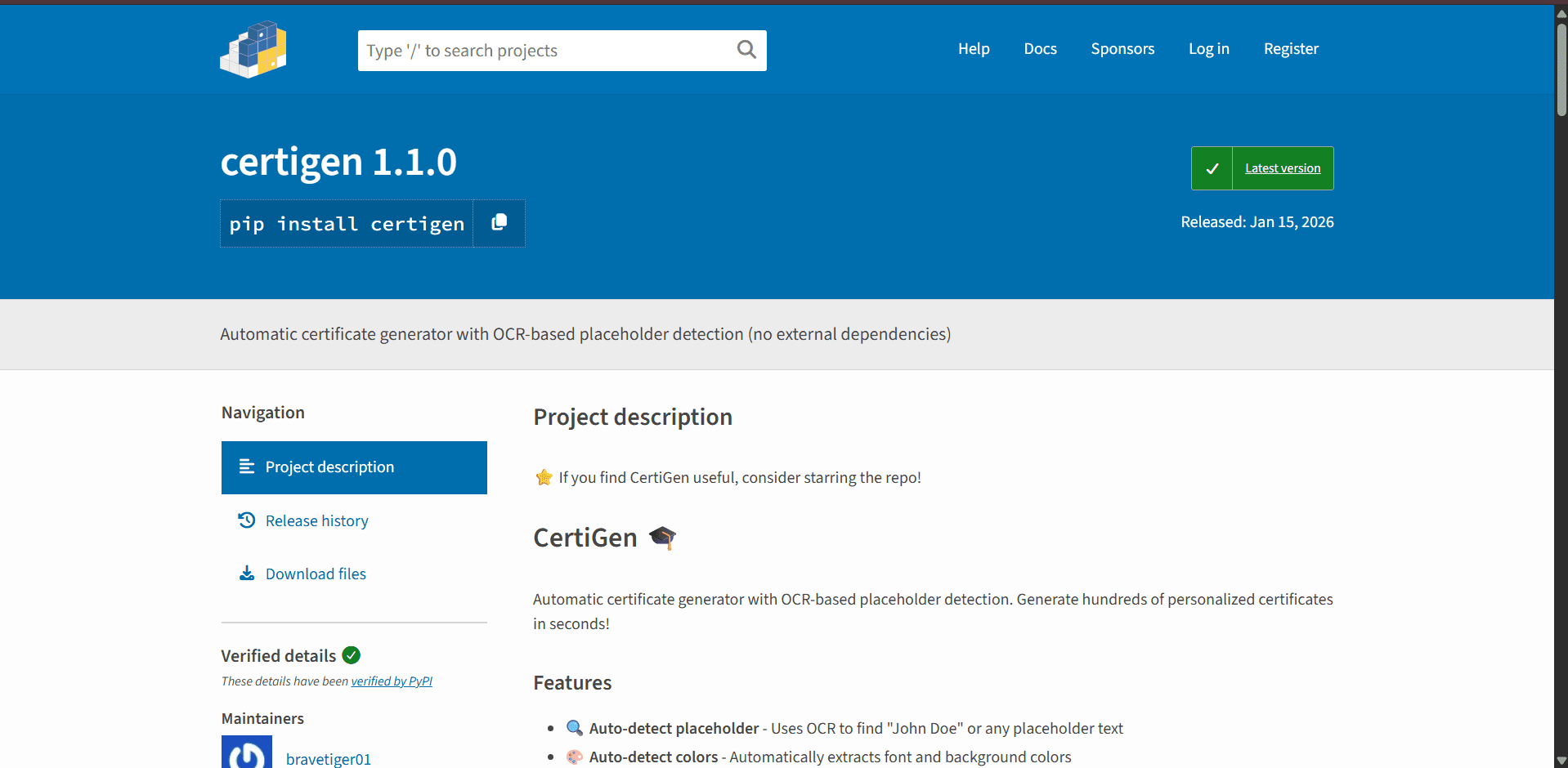Open the Release history tab
The width and height of the screenshot is (1568, 768).
tap(354, 520)
